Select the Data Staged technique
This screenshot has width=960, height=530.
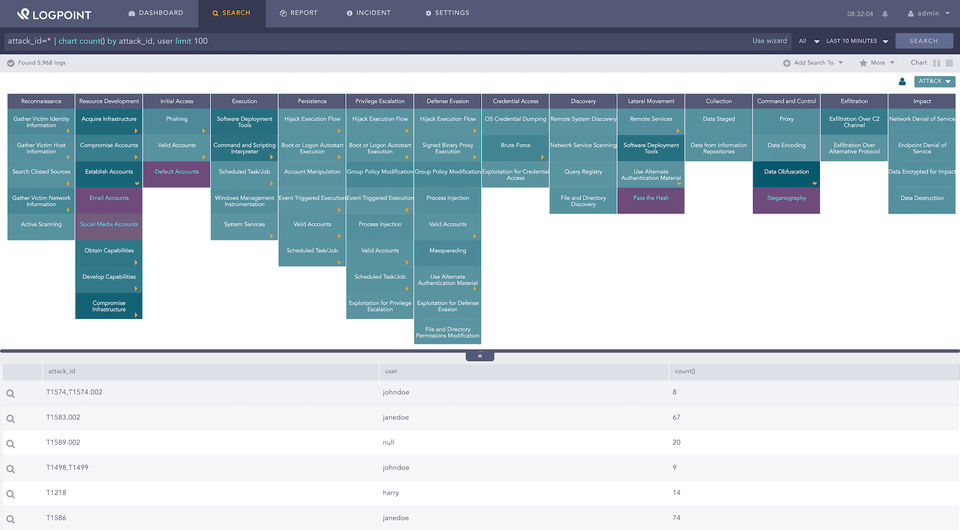click(719, 122)
